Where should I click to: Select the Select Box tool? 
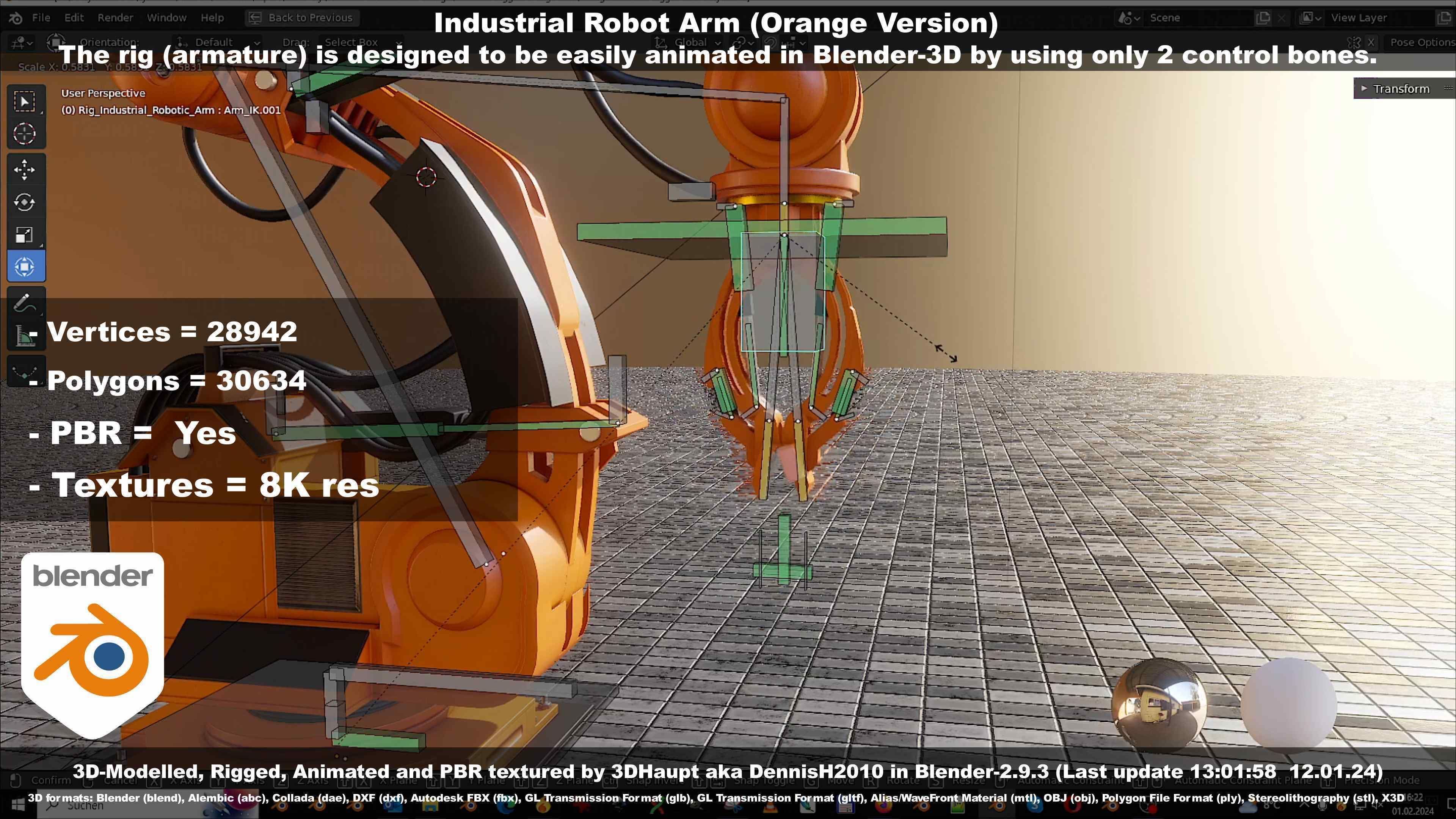[x=25, y=101]
